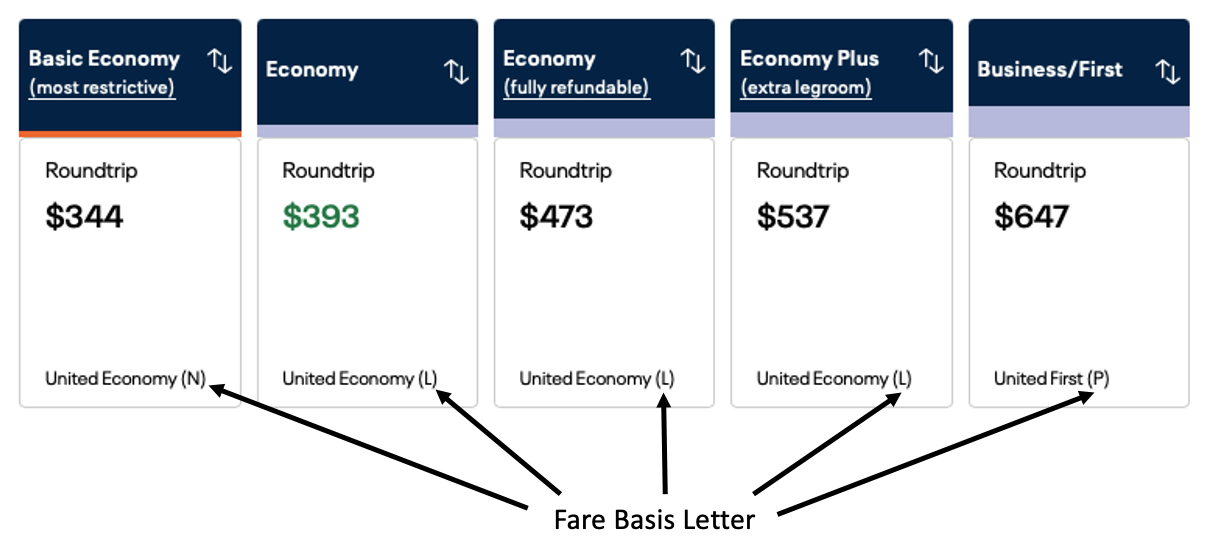
Task: Select the $647 Business/First fare
Action: [x=1031, y=216]
